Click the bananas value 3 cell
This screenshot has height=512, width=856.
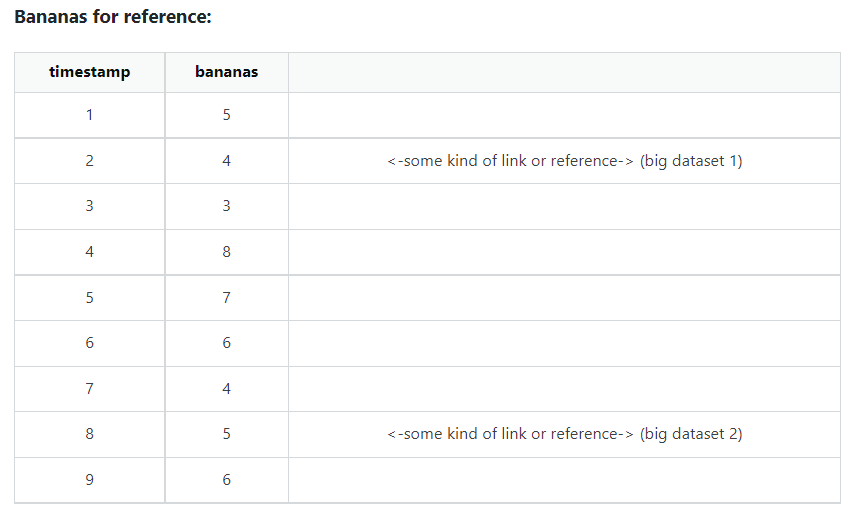pos(226,206)
